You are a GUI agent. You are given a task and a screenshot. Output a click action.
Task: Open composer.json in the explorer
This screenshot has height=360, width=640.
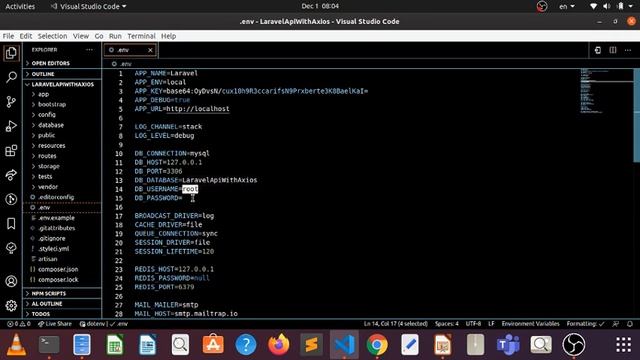pyautogui.click(x=62, y=269)
